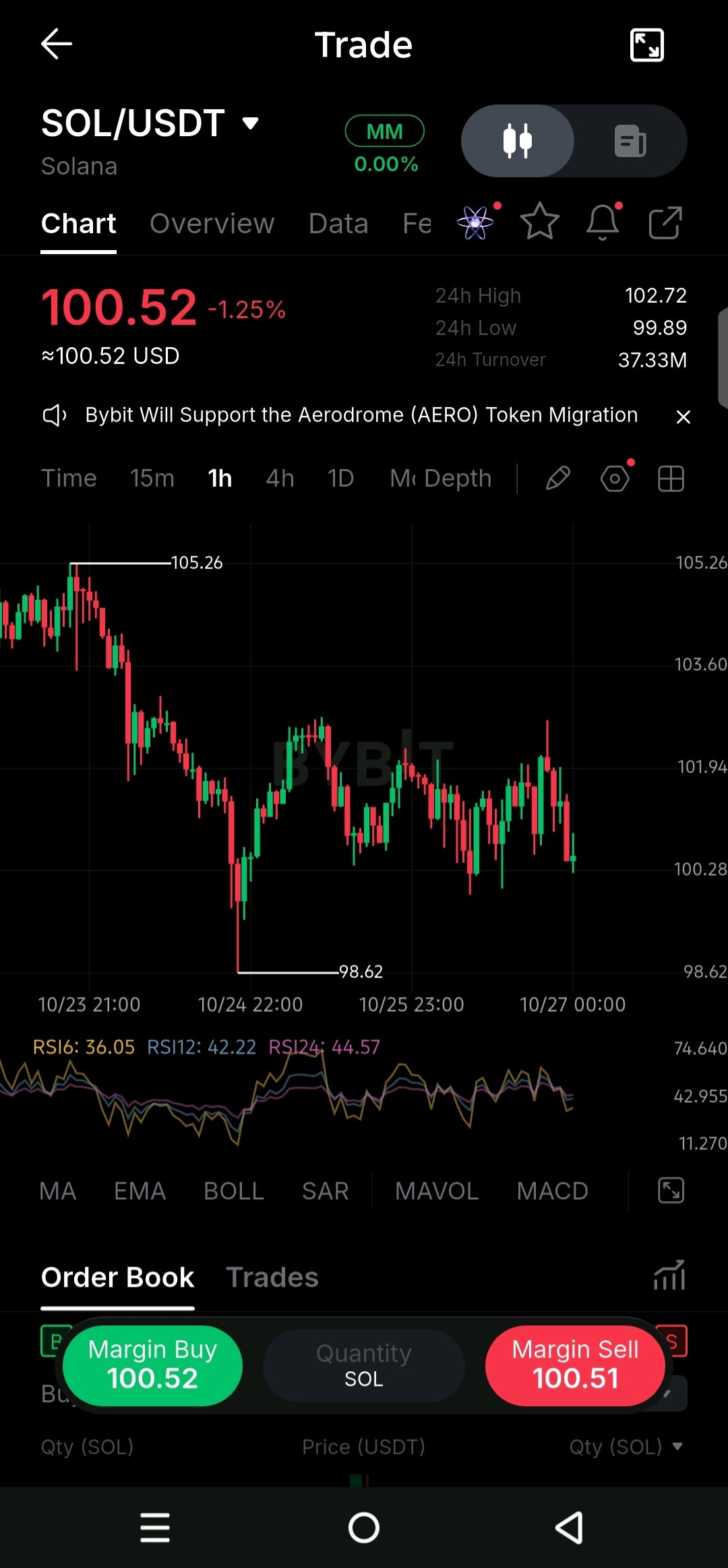Open the drawing pencil tool
This screenshot has width=728, height=1568.
(x=558, y=479)
